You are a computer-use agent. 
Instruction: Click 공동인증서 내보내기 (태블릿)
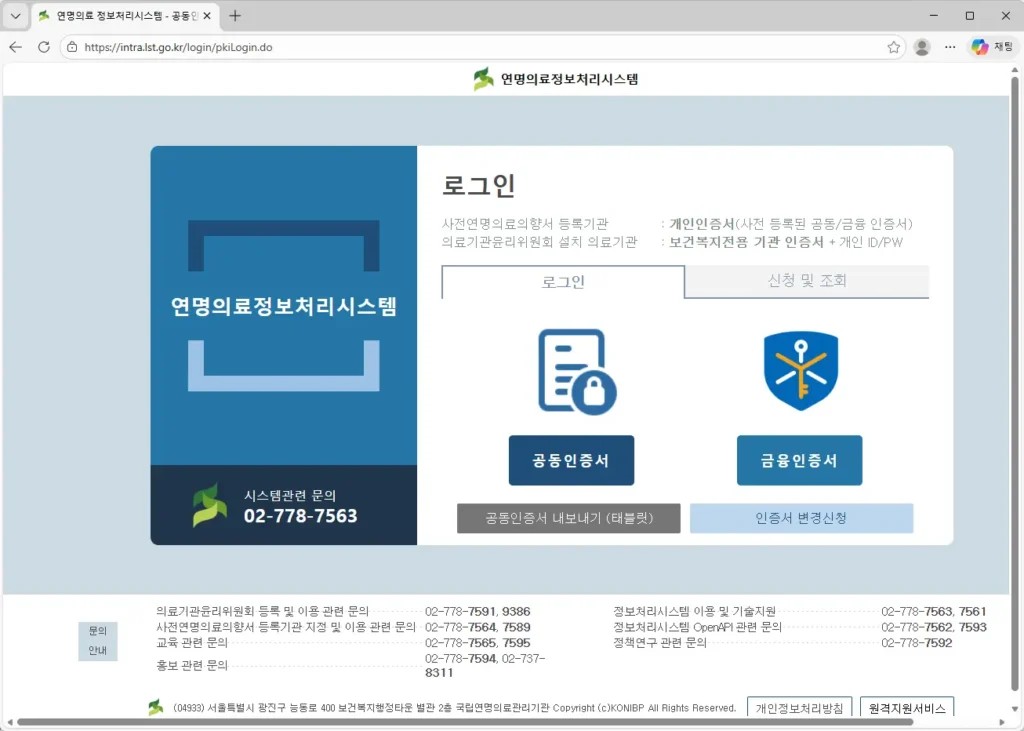tap(568, 518)
